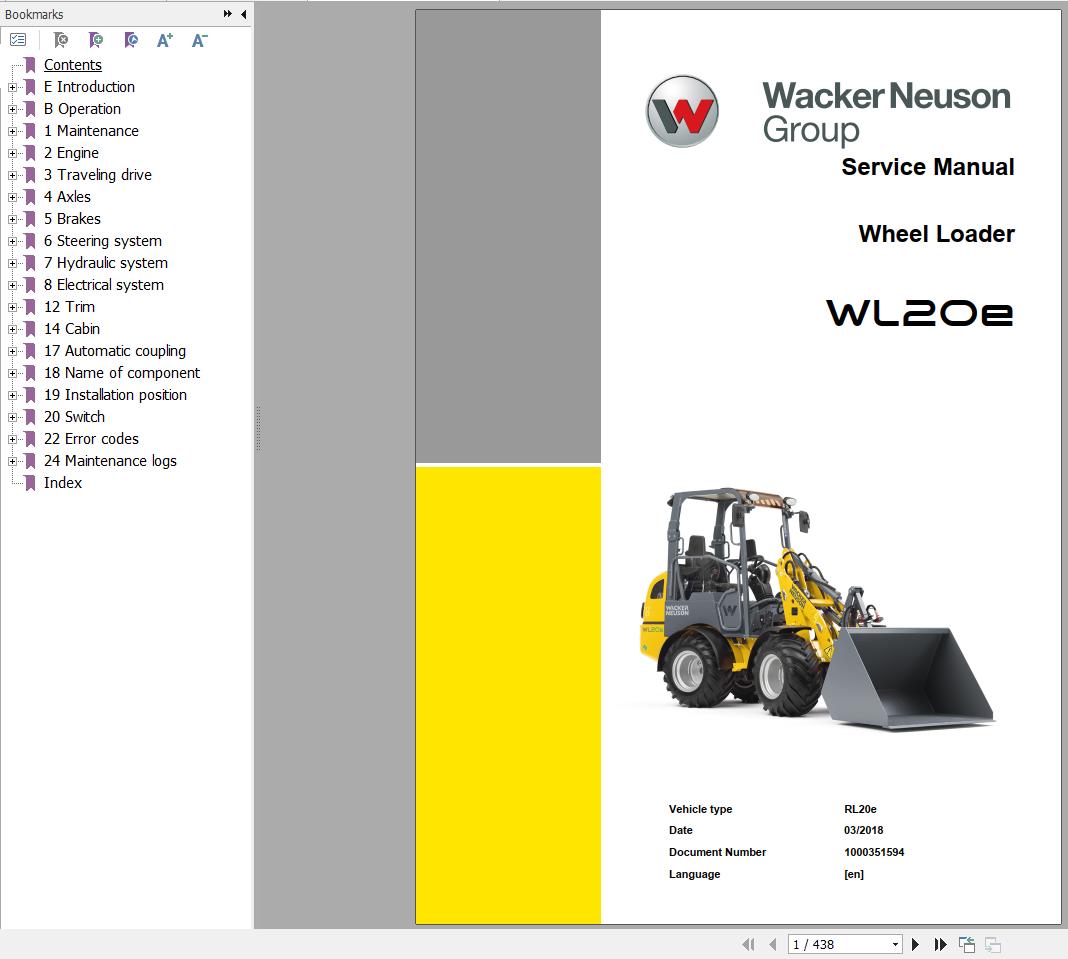Click the bookmark icon beside 2 Engine
Image resolution: width=1068 pixels, height=959 pixels.
30,153
